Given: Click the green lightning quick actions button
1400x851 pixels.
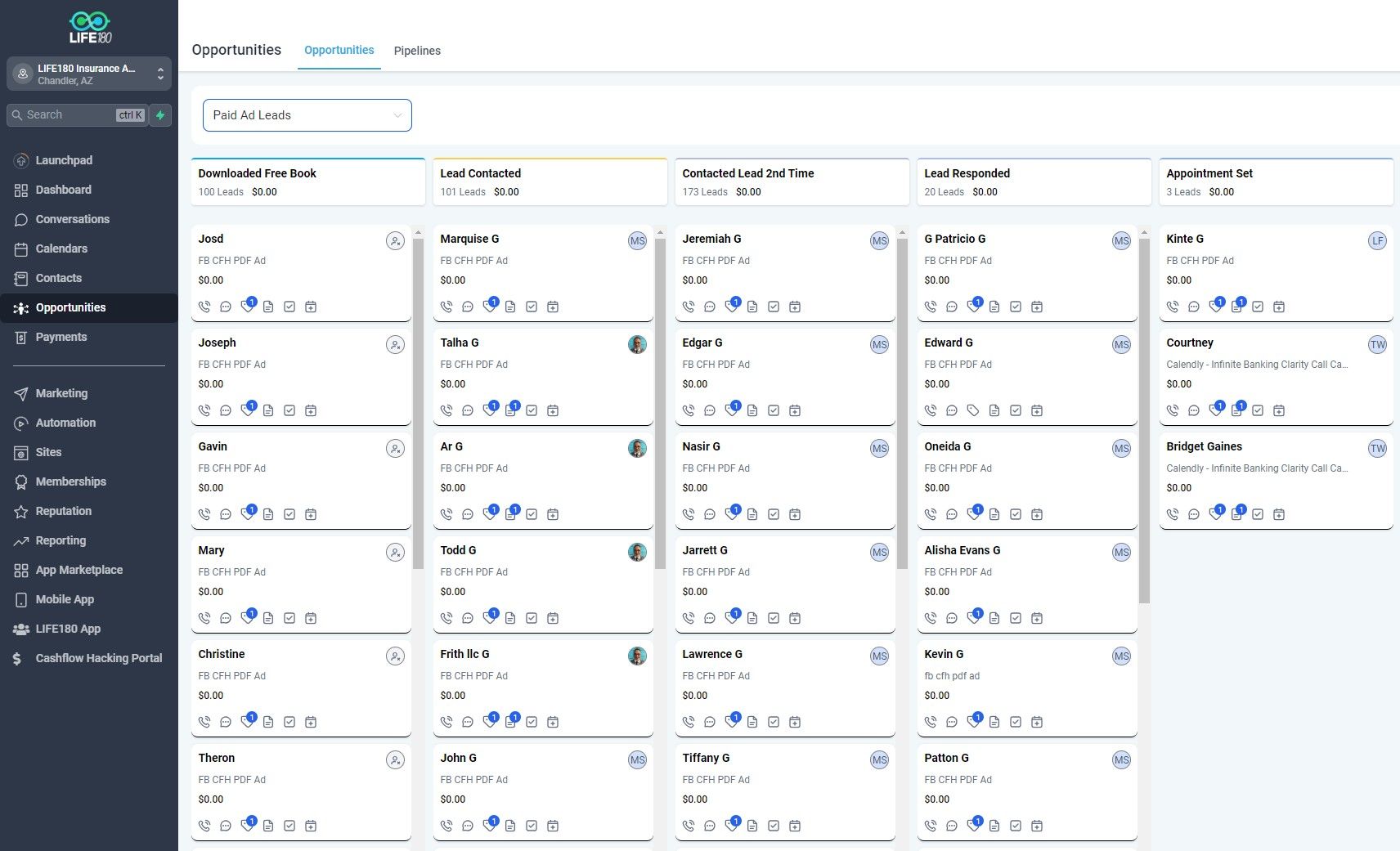Looking at the screenshot, I should (x=160, y=115).
